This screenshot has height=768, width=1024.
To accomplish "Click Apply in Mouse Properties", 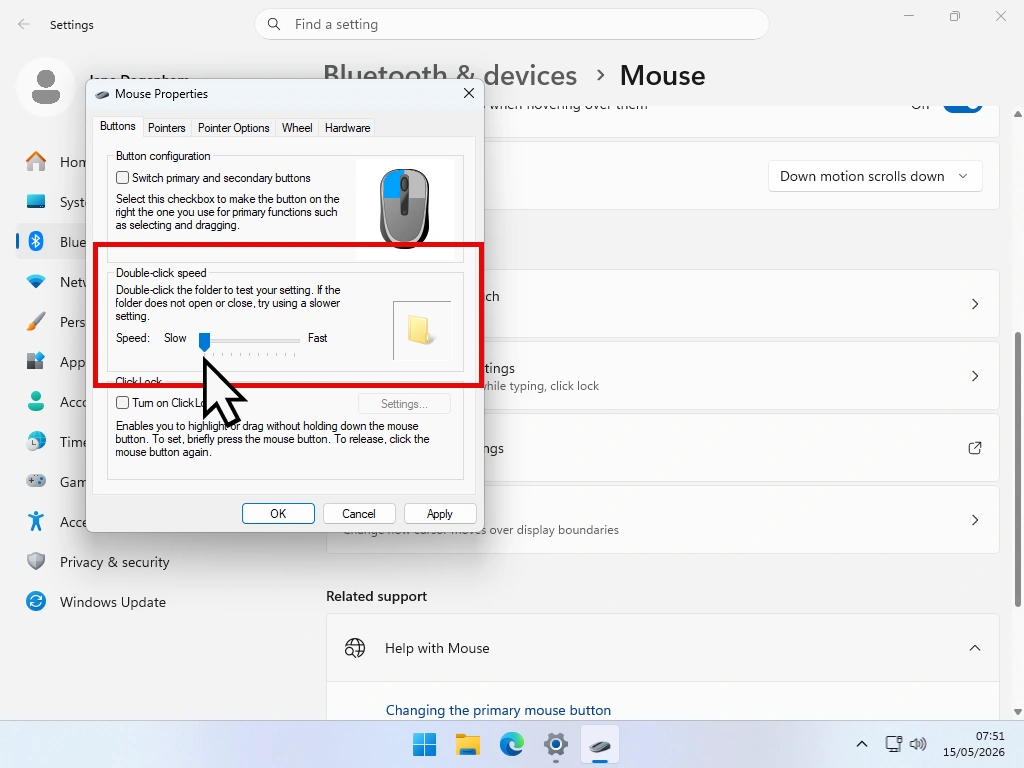I will [x=440, y=513].
